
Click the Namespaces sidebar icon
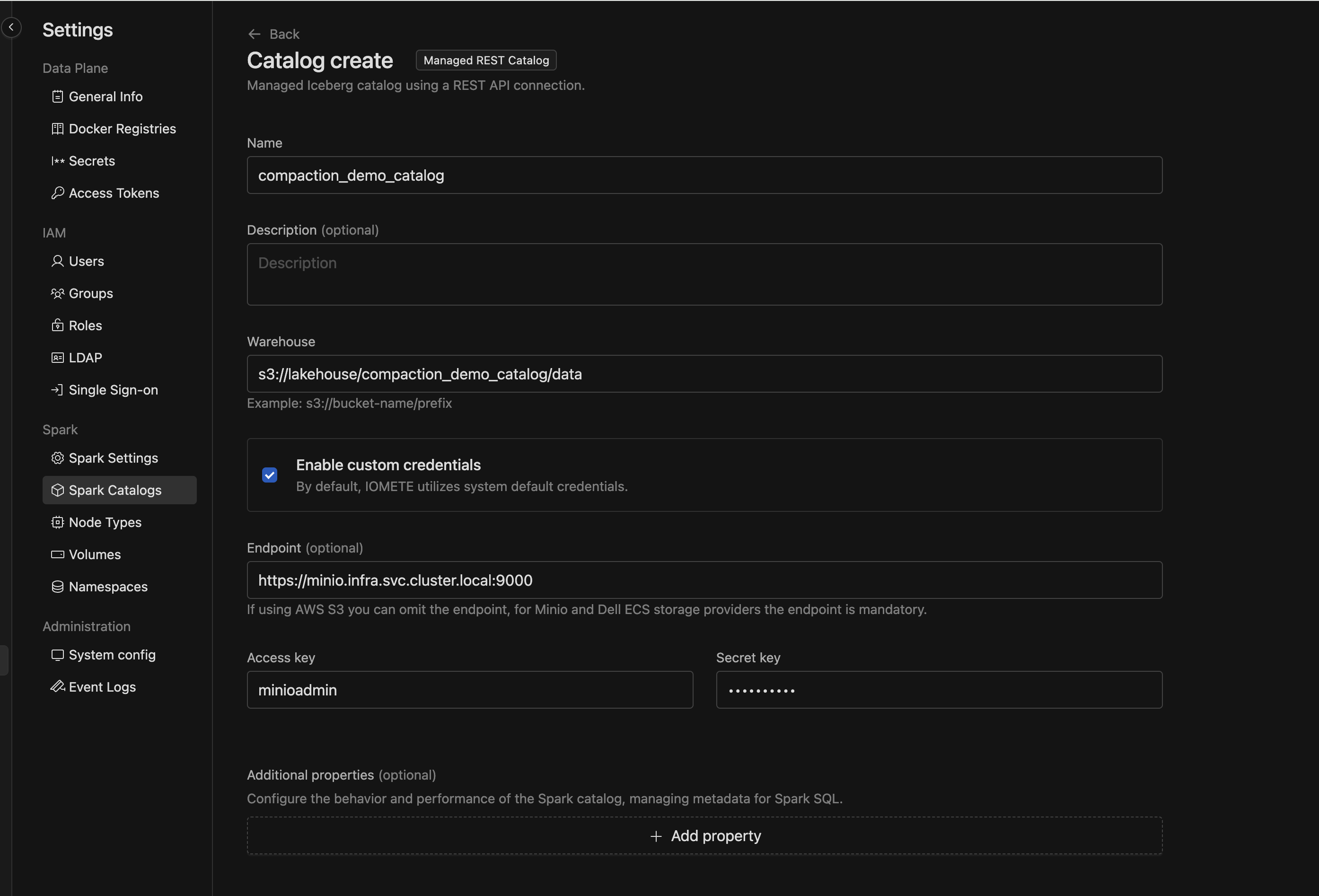(56, 587)
